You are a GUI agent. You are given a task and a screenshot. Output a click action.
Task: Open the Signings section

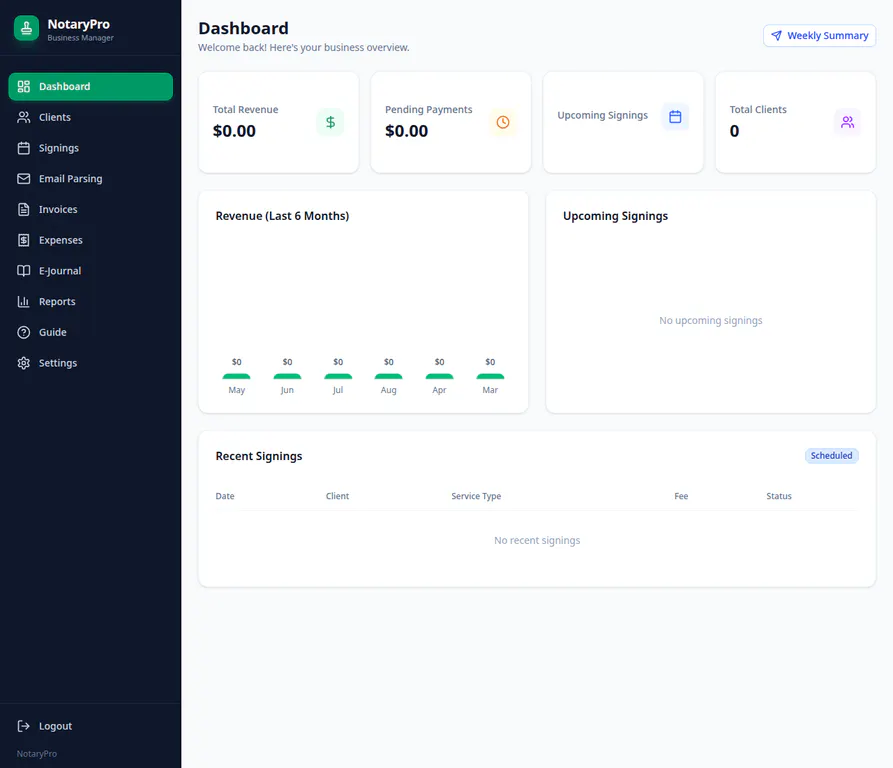91,148
